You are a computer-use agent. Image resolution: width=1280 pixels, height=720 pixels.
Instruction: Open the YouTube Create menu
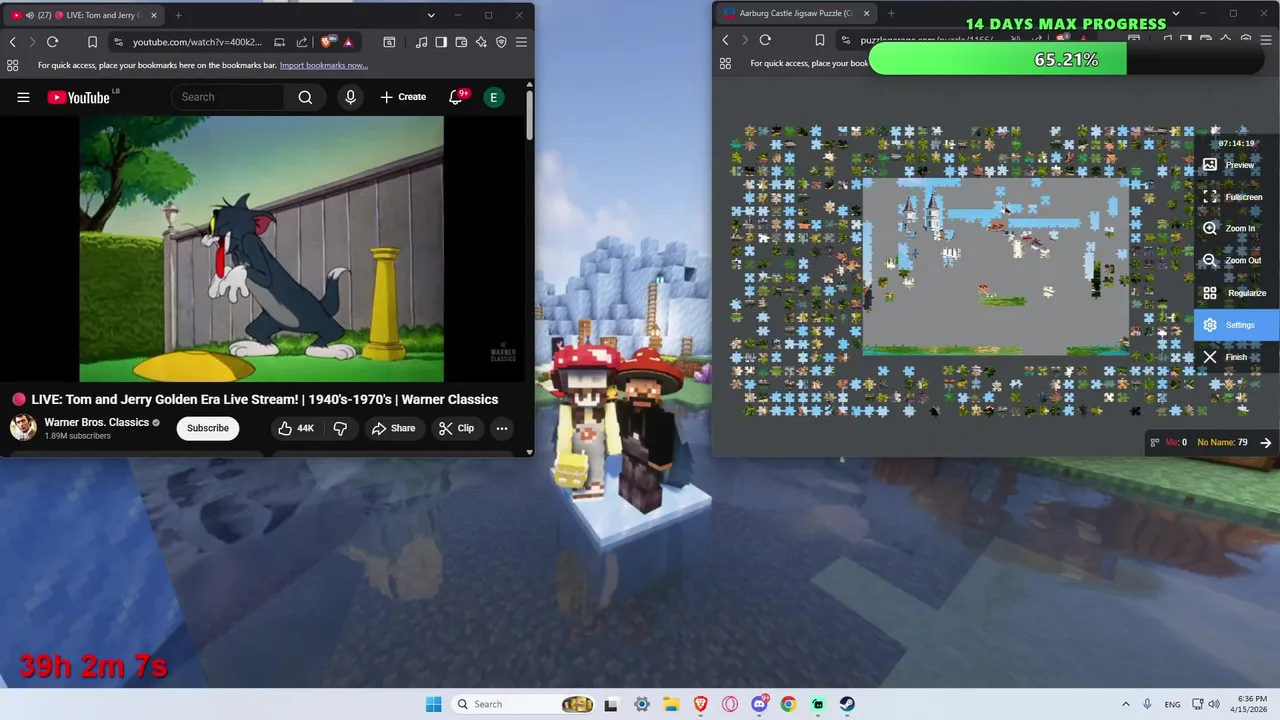403,97
